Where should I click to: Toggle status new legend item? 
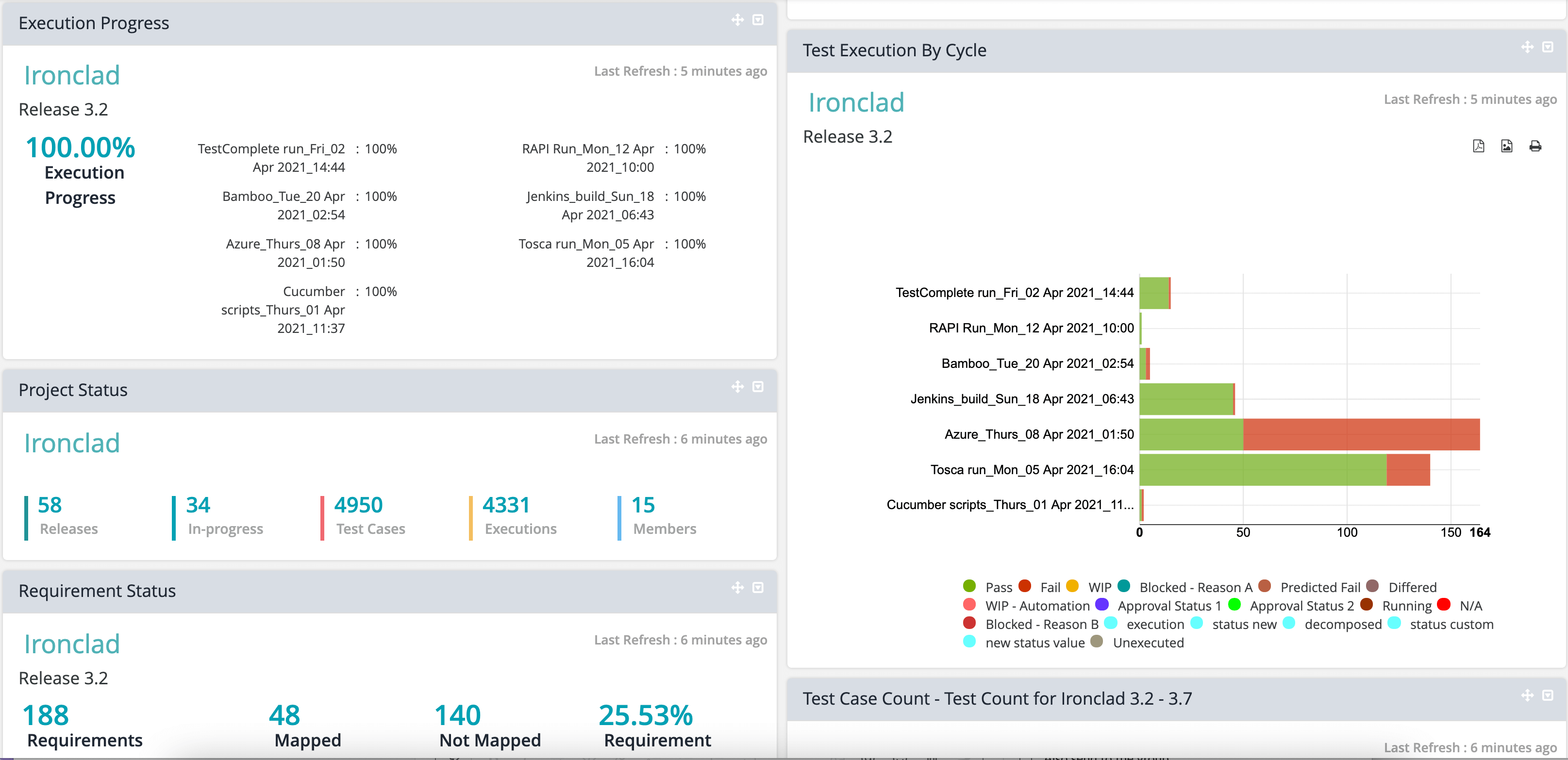pos(1233,624)
